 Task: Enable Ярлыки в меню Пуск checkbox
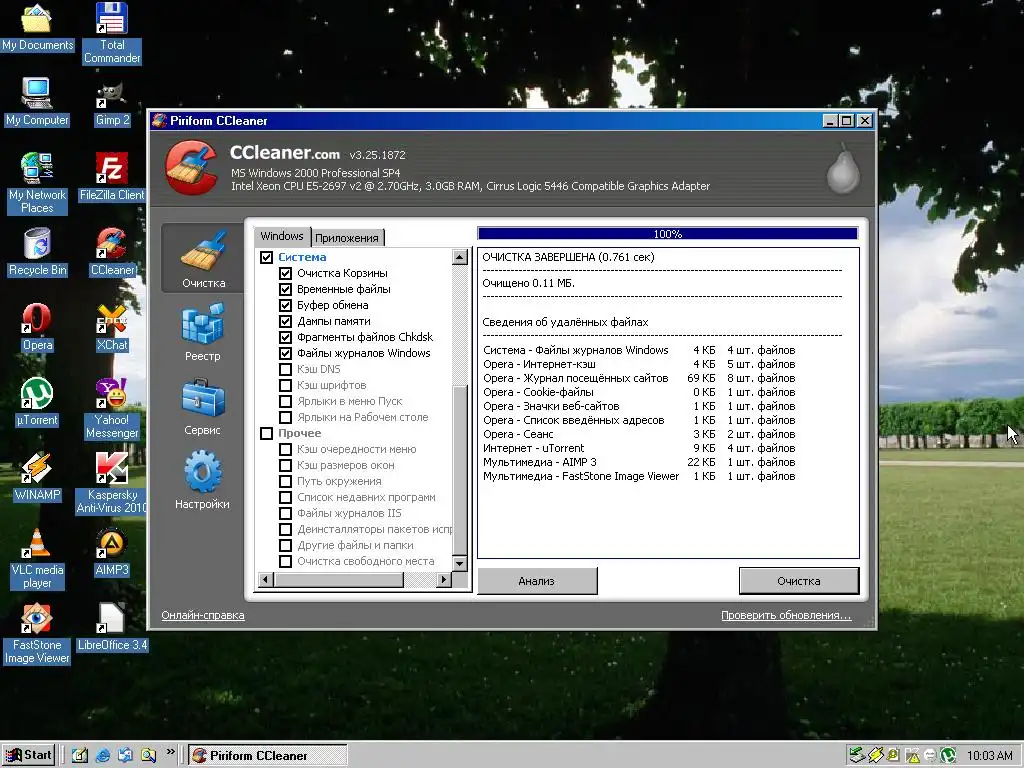click(x=285, y=401)
